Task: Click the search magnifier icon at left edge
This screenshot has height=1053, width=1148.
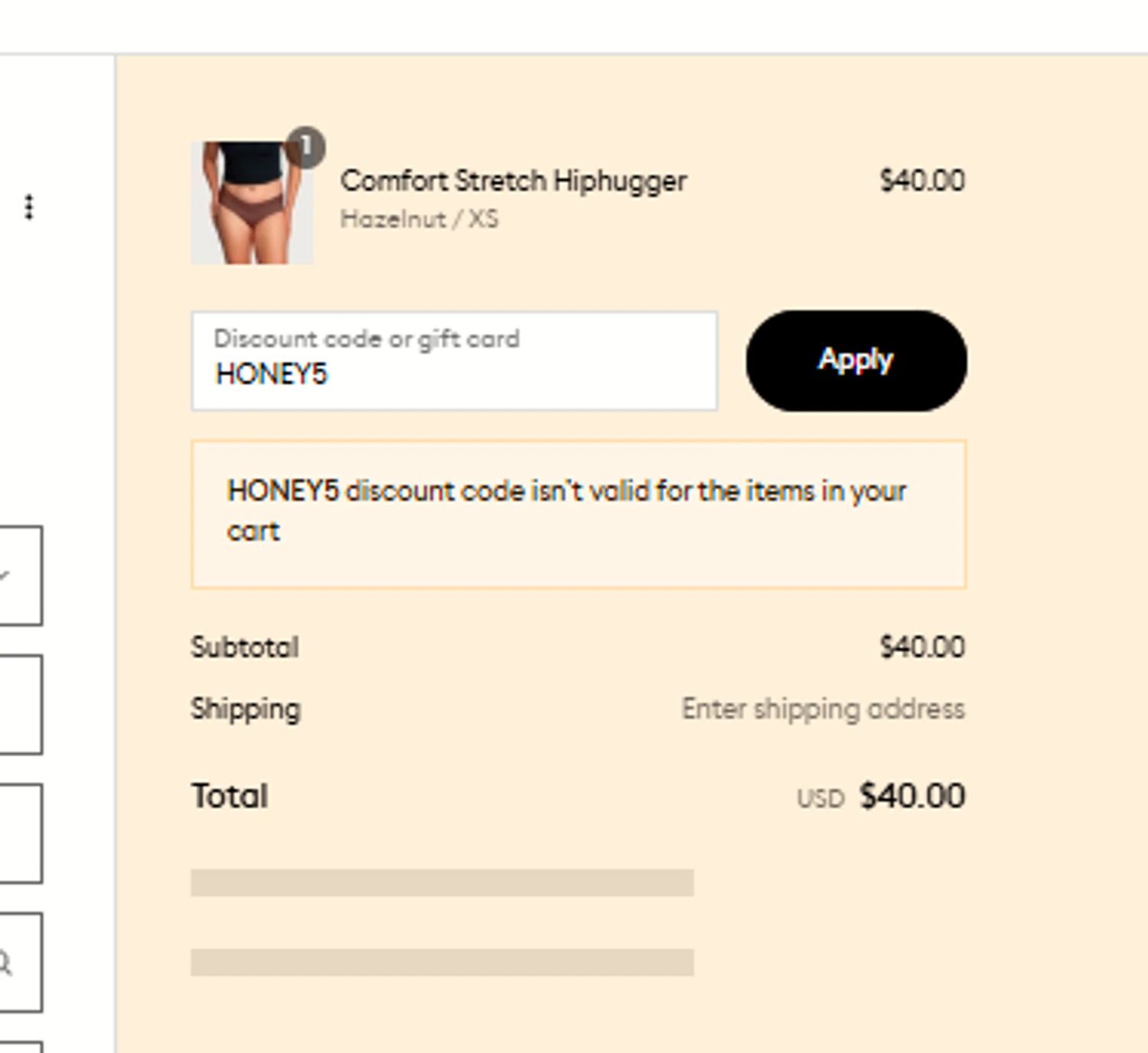Action: click(x=5, y=962)
